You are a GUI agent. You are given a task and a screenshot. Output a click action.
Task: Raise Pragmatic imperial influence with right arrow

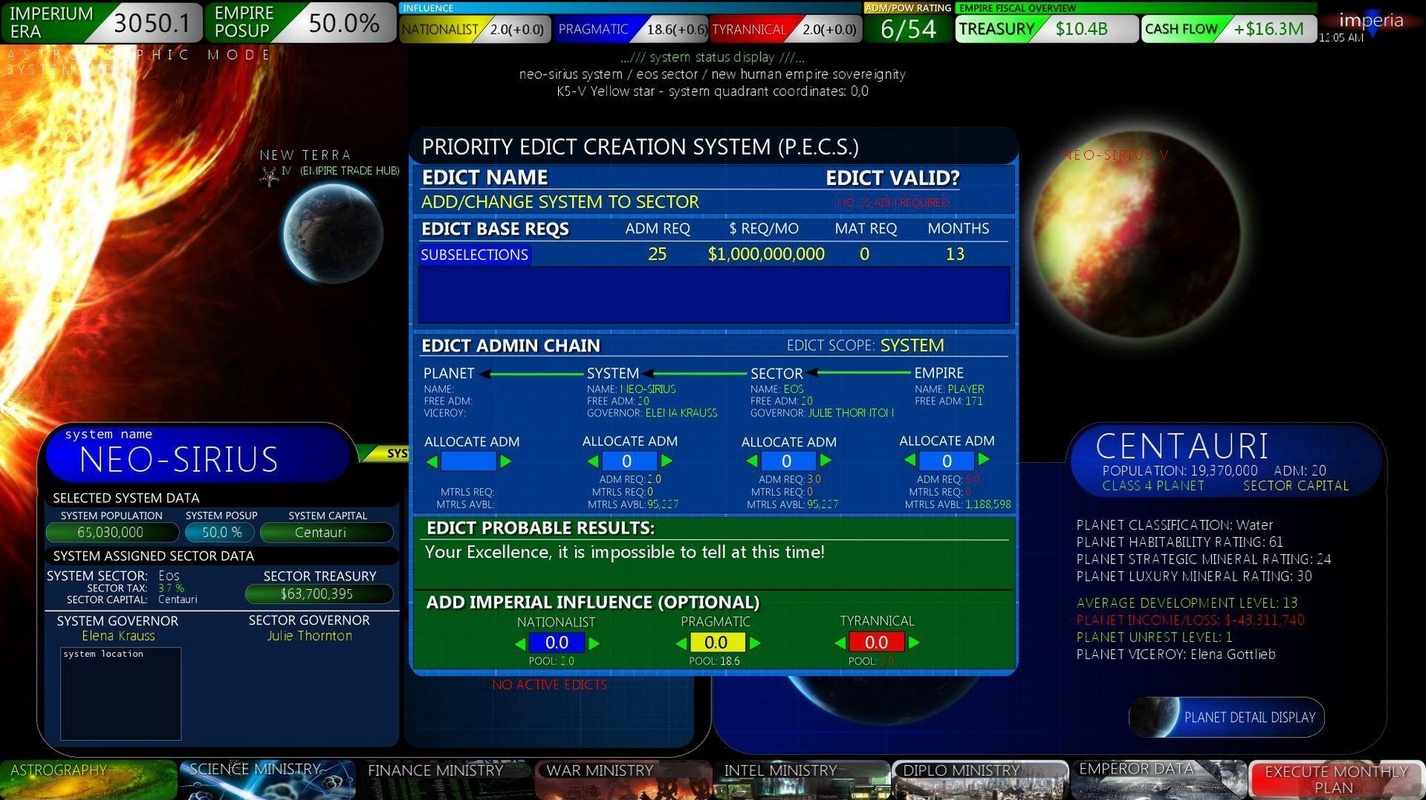(754, 643)
